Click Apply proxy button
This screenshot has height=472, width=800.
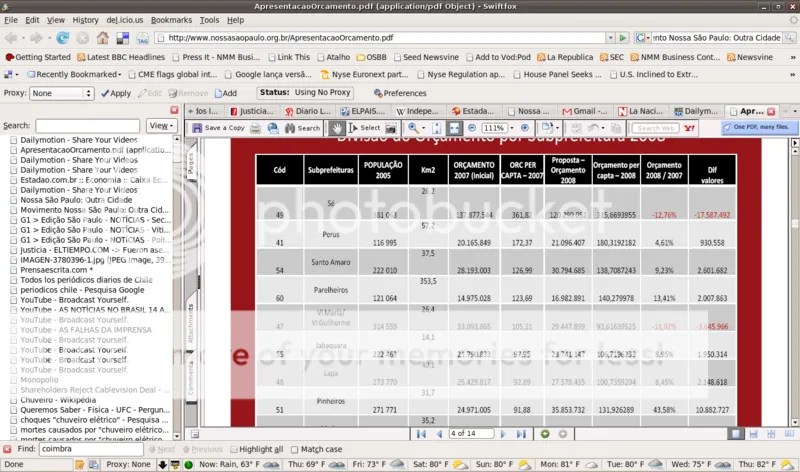pyautogui.click(x=116, y=93)
